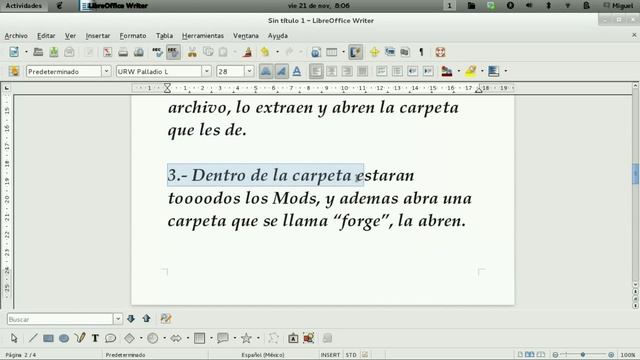Expand the block arrows dropdown arrow
640x360 pixels.
[x=188, y=338]
